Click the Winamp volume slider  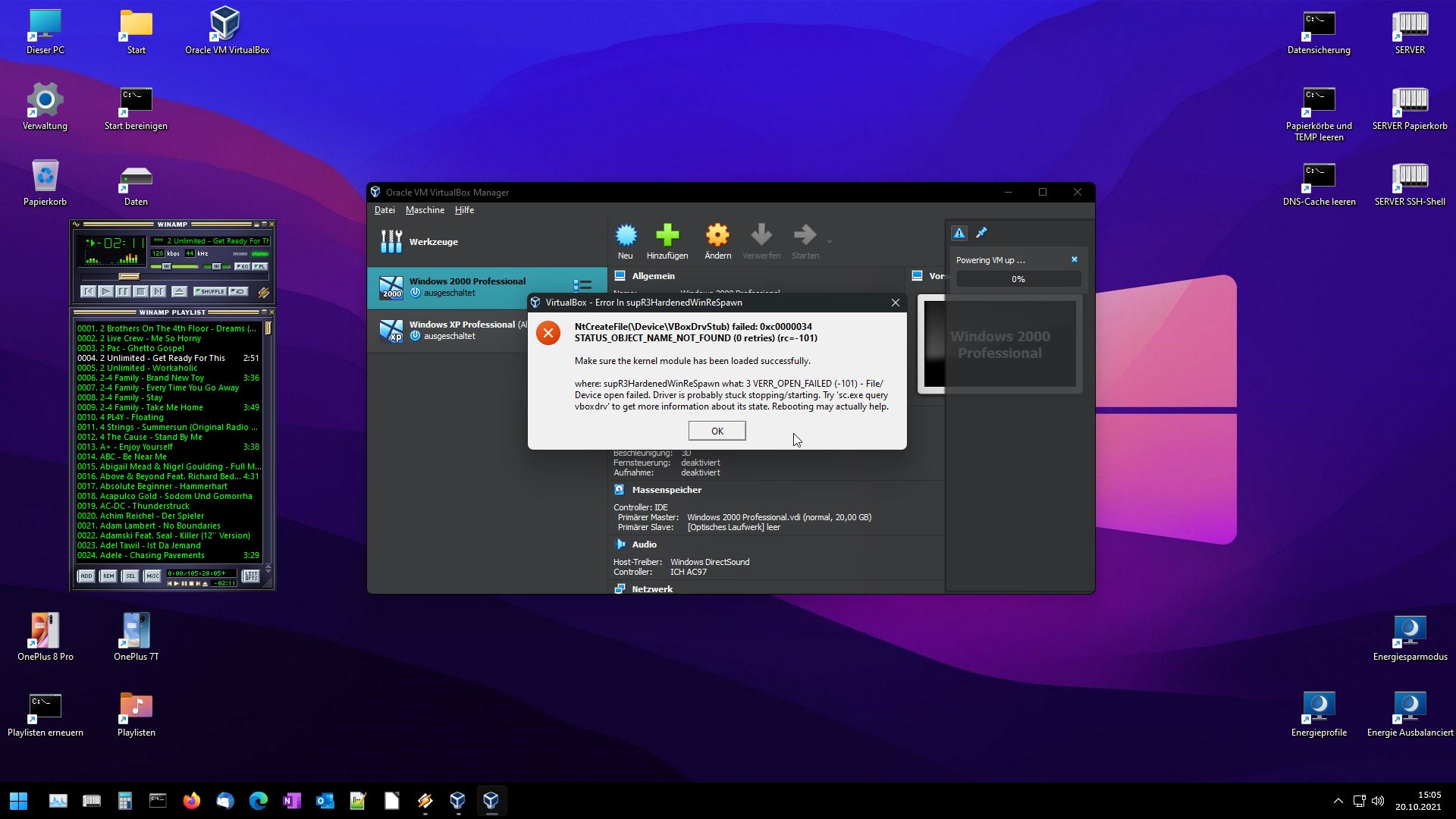175,267
